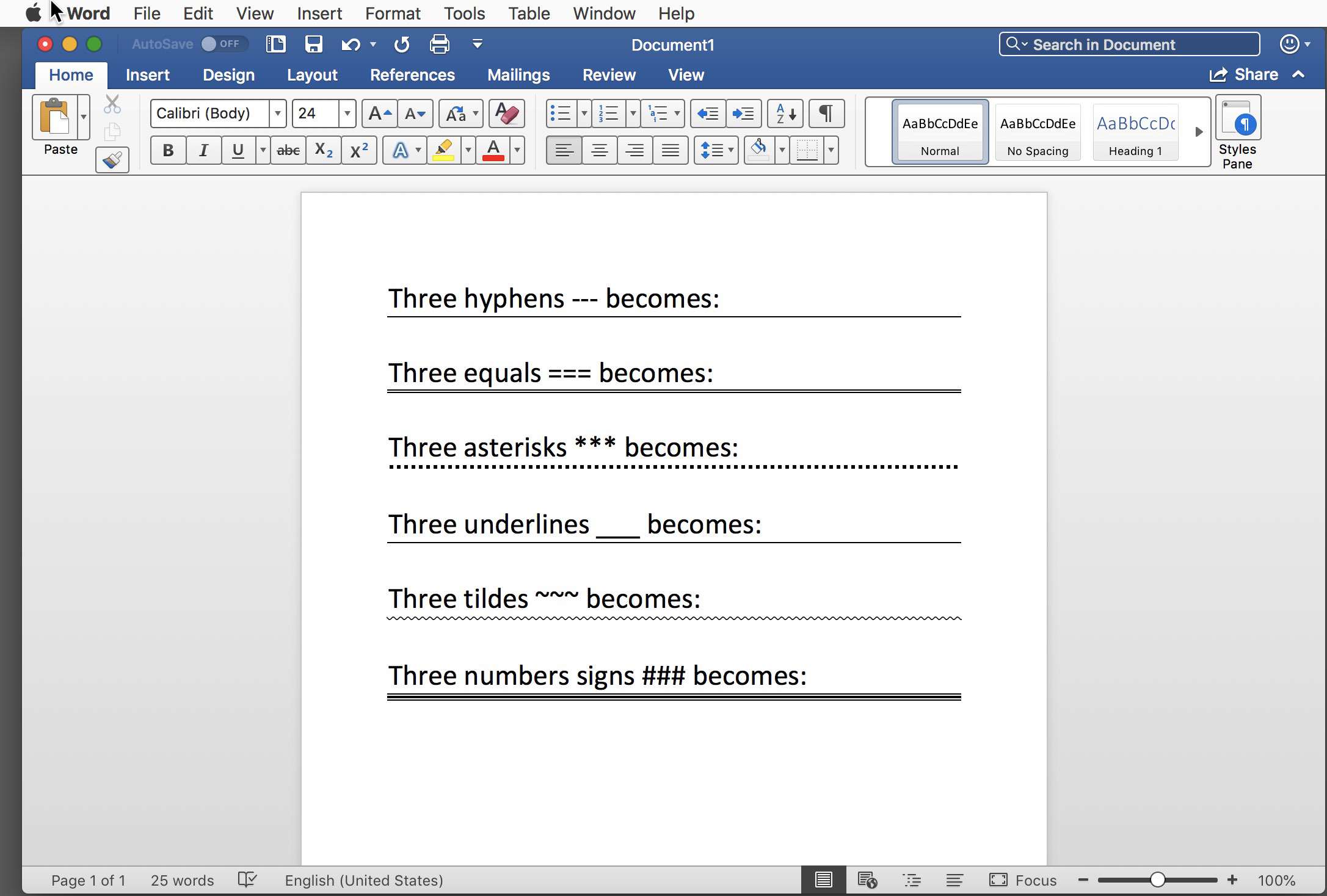Click the multilevel list icon
The width and height of the screenshot is (1327, 896).
(x=657, y=114)
